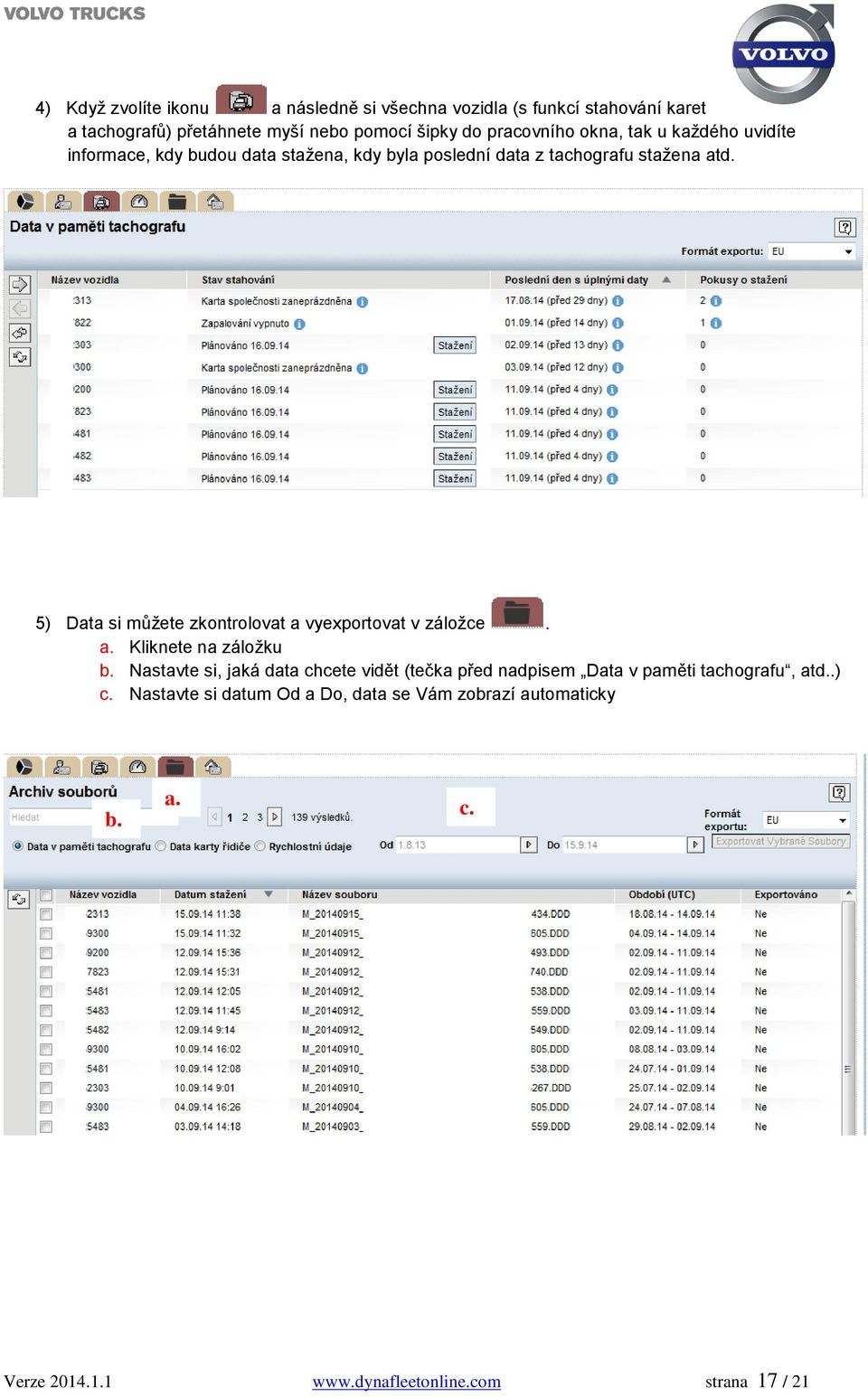Click refresh icon beside Archiv souborů table header
This screenshot has width=868, height=1397.
[x=18, y=899]
